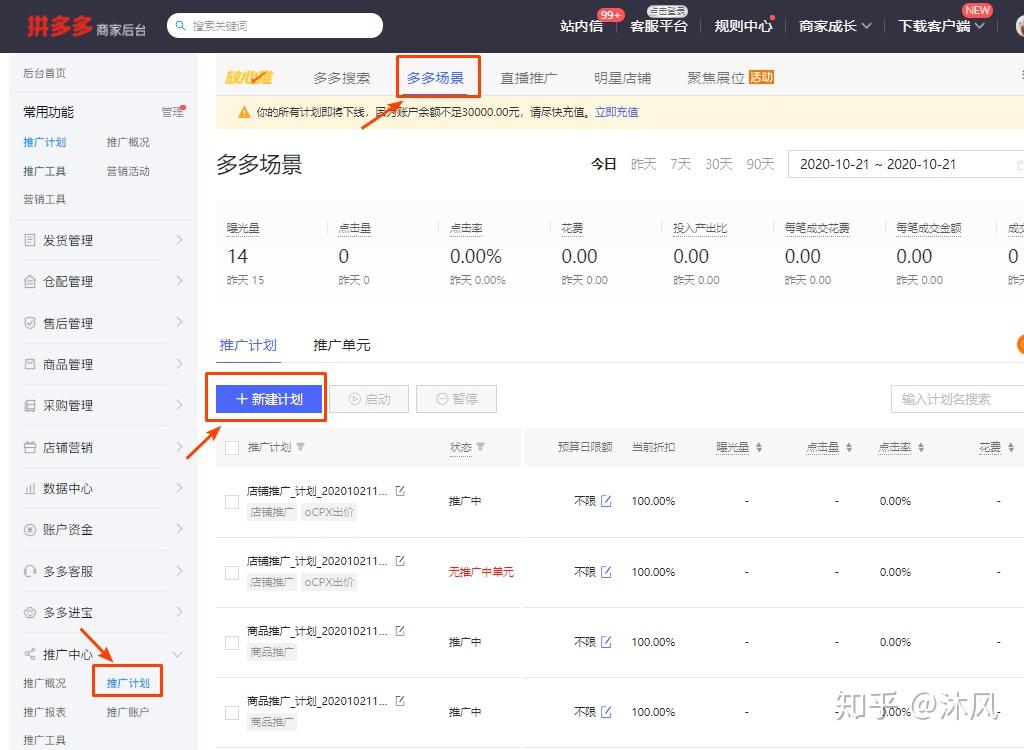1024x750 pixels.
Task: Select the 7天 date filter
Action: pos(680,164)
